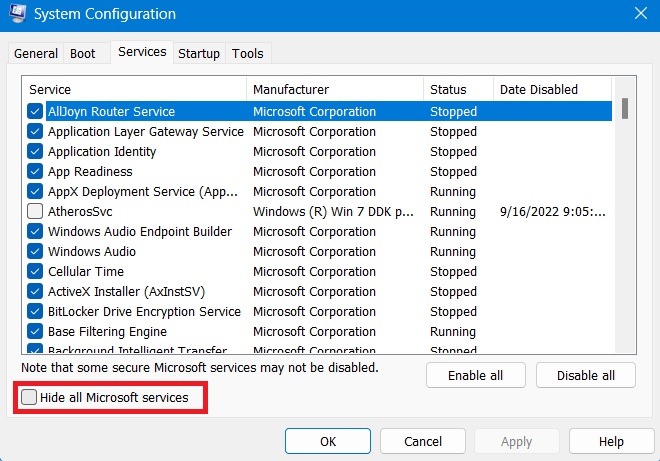Select the Services tab

(x=142, y=52)
